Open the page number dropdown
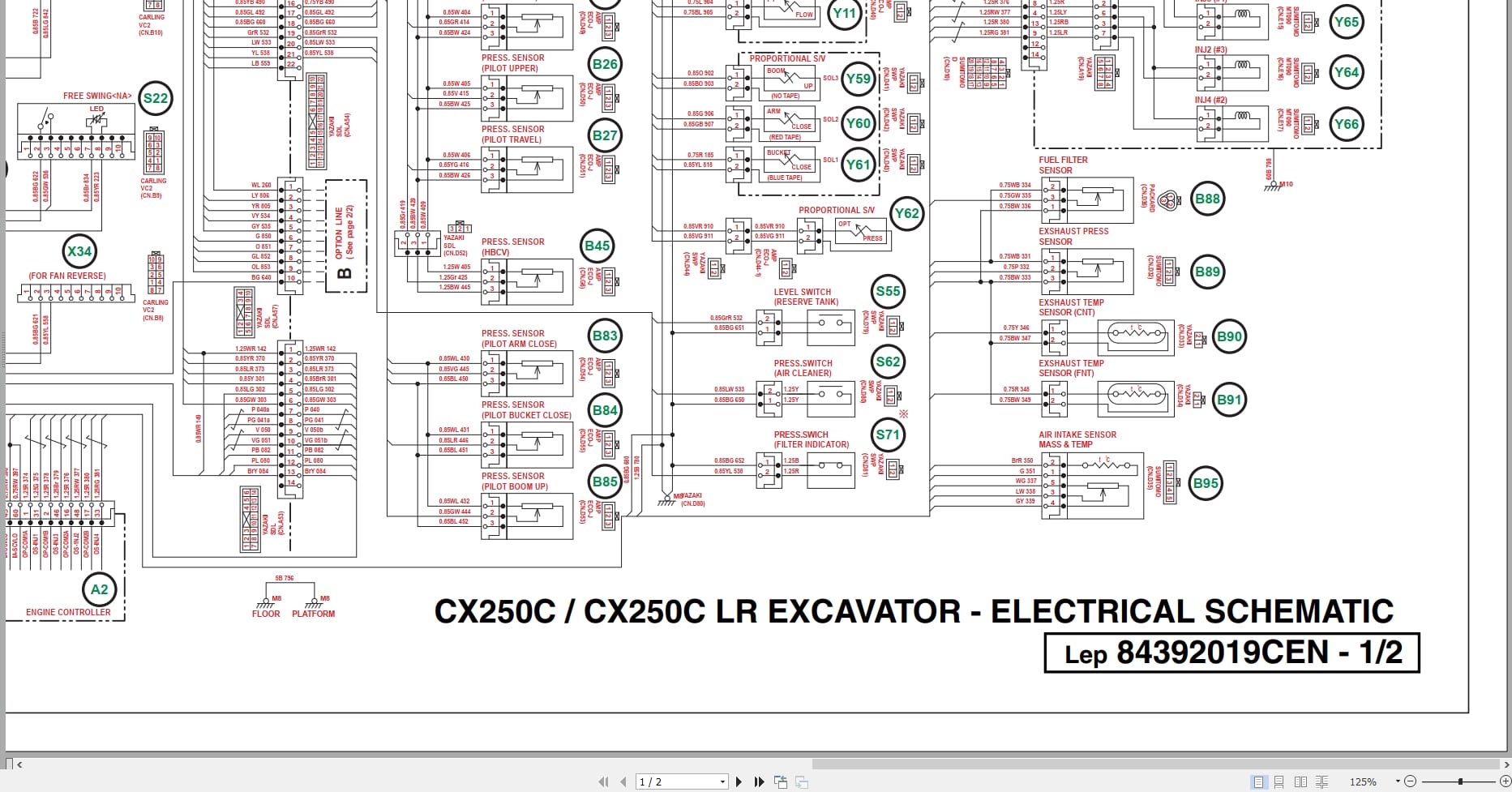 [x=723, y=781]
